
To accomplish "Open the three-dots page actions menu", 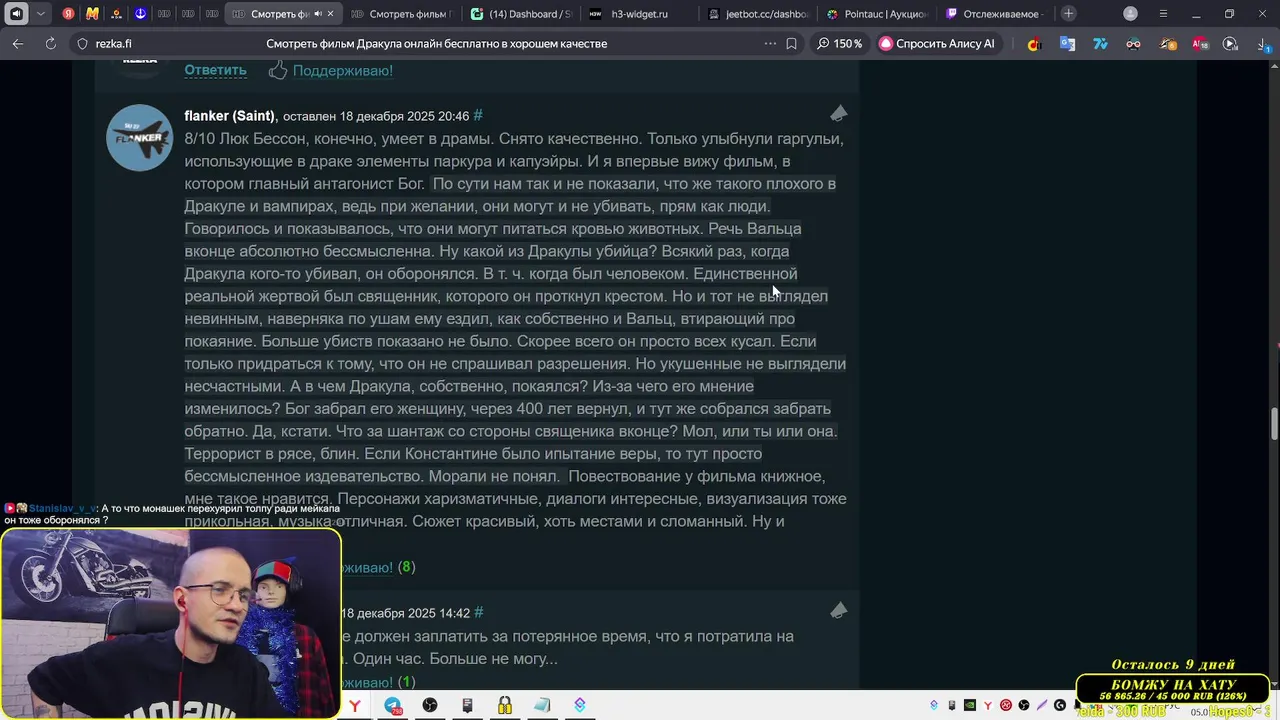I will click(x=770, y=44).
